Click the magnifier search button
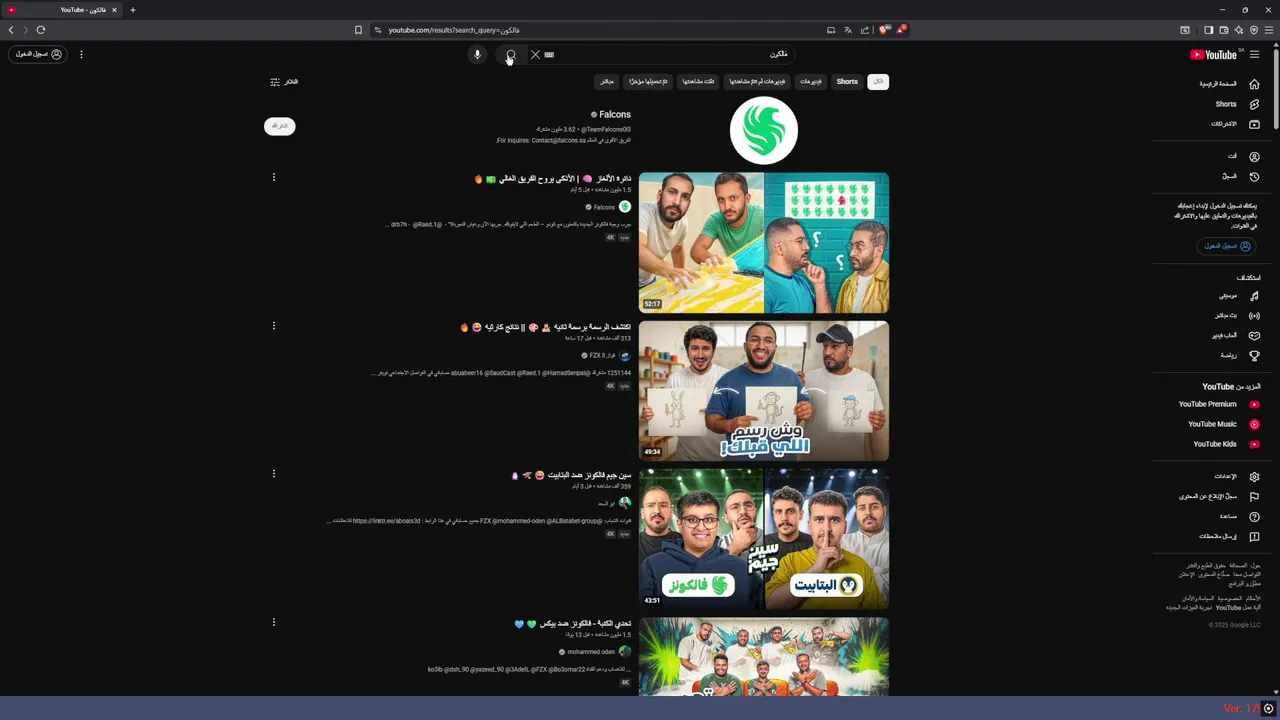The height and width of the screenshot is (720, 1280). 510,55
